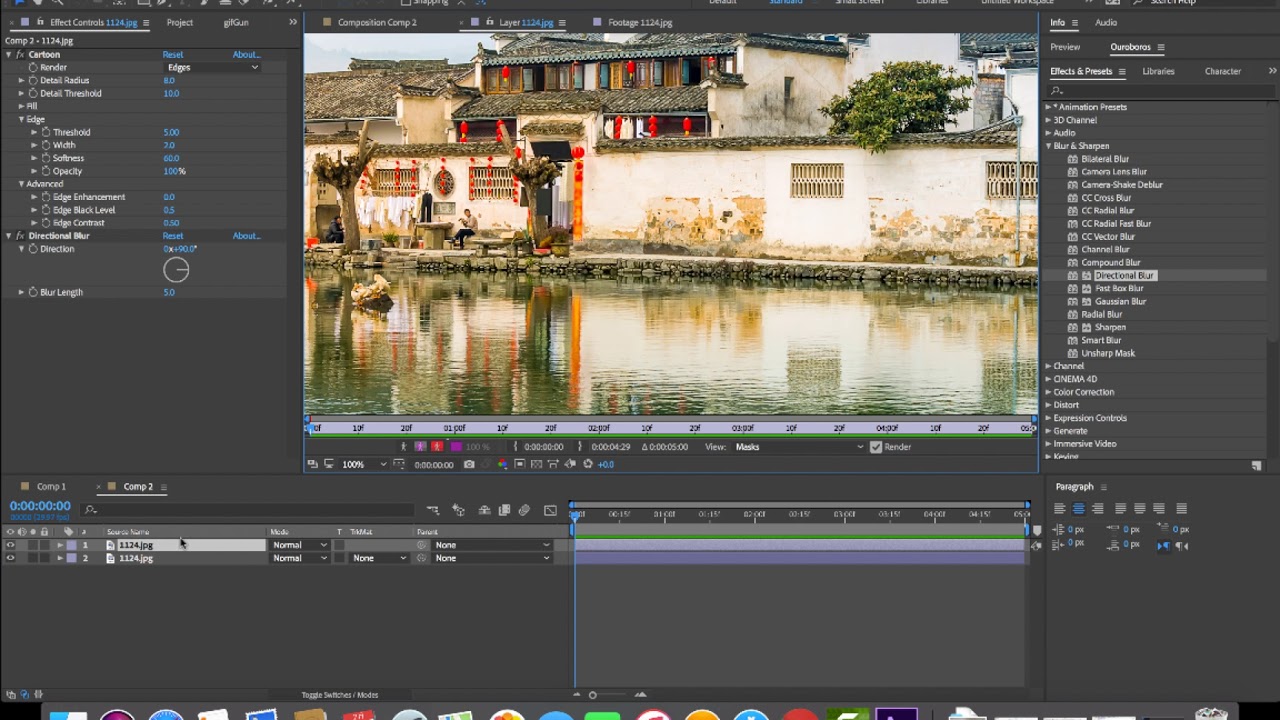The height and width of the screenshot is (720, 1280).
Task: Toggle stopwatch for Detail Radius
Action: click(33, 80)
